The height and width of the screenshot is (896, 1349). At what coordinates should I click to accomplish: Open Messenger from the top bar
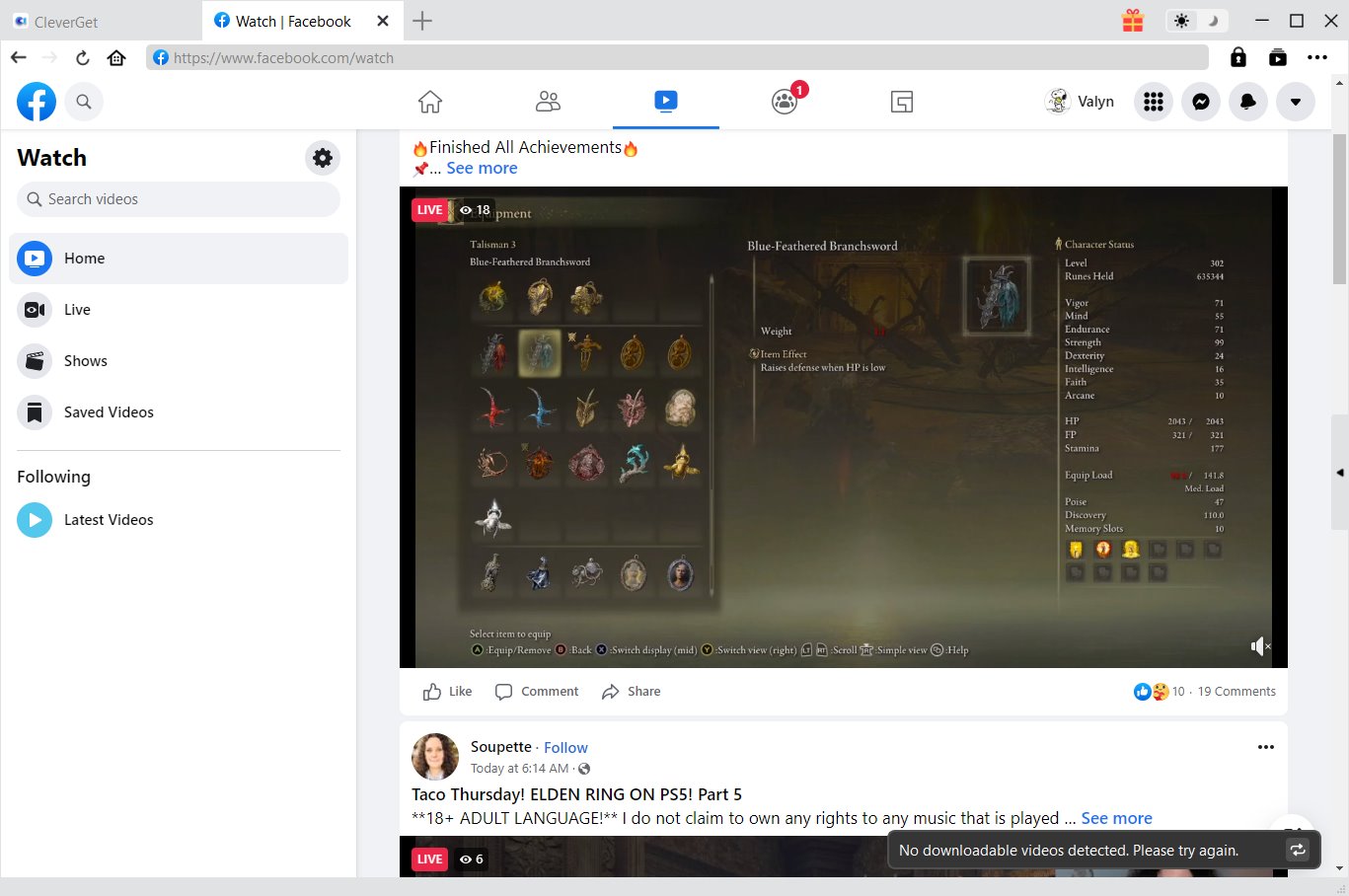[1201, 102]
